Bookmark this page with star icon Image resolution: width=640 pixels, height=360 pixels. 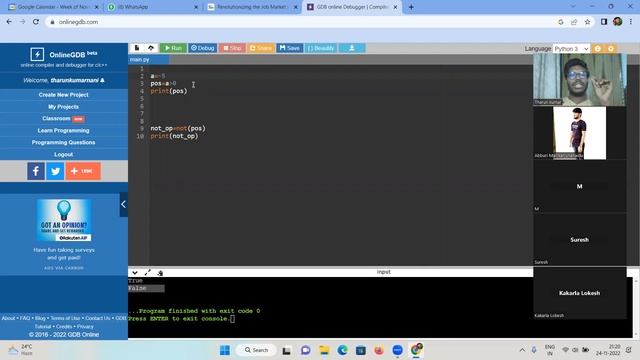(x=587, y=22)
